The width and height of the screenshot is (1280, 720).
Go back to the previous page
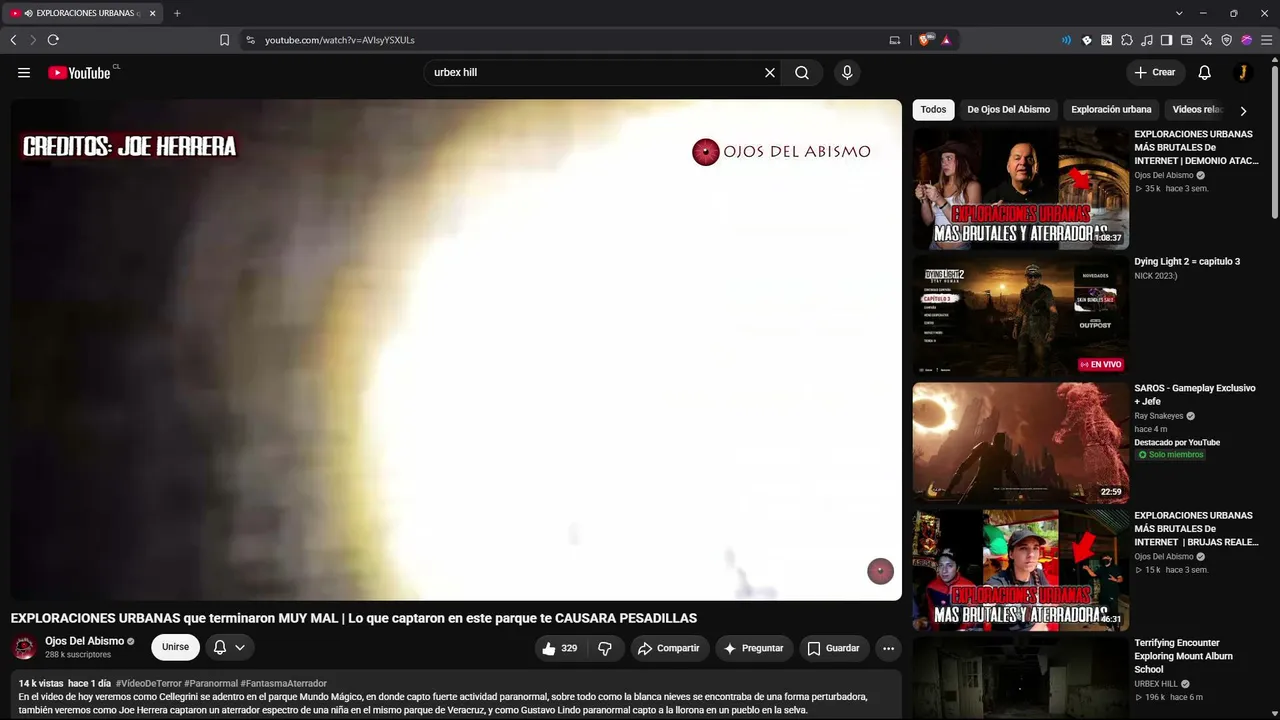tap(13, 40)
